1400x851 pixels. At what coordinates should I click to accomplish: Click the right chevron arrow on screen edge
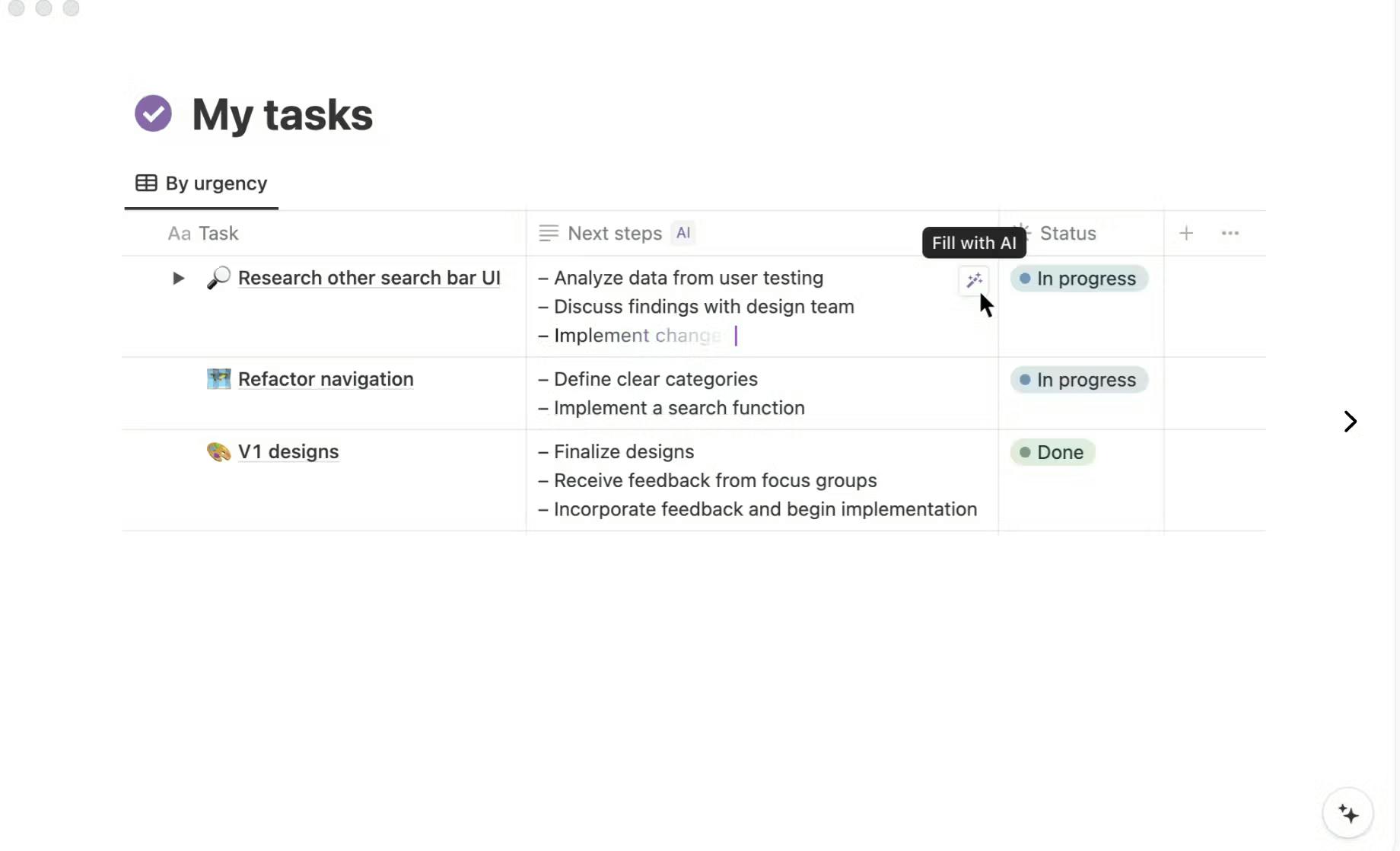tap(1350, 421)
